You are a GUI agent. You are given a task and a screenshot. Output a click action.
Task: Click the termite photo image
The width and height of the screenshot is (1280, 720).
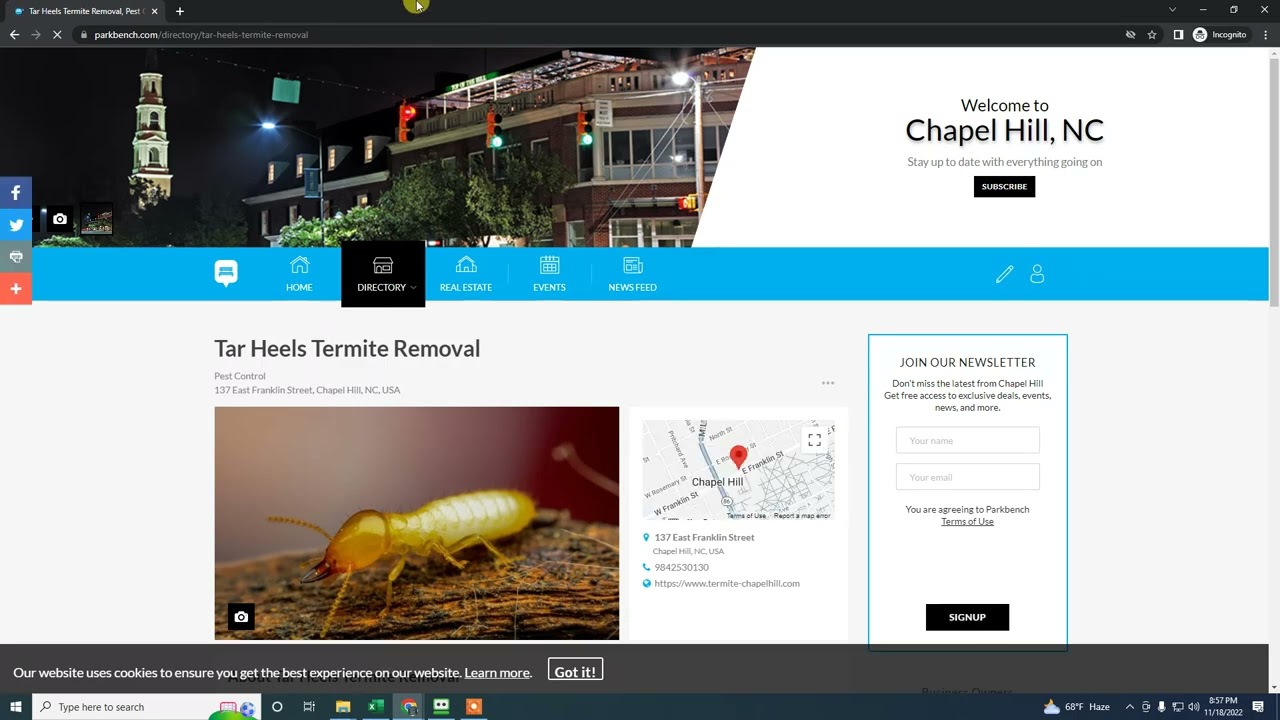pyautogui.click(x=417, y=523)
